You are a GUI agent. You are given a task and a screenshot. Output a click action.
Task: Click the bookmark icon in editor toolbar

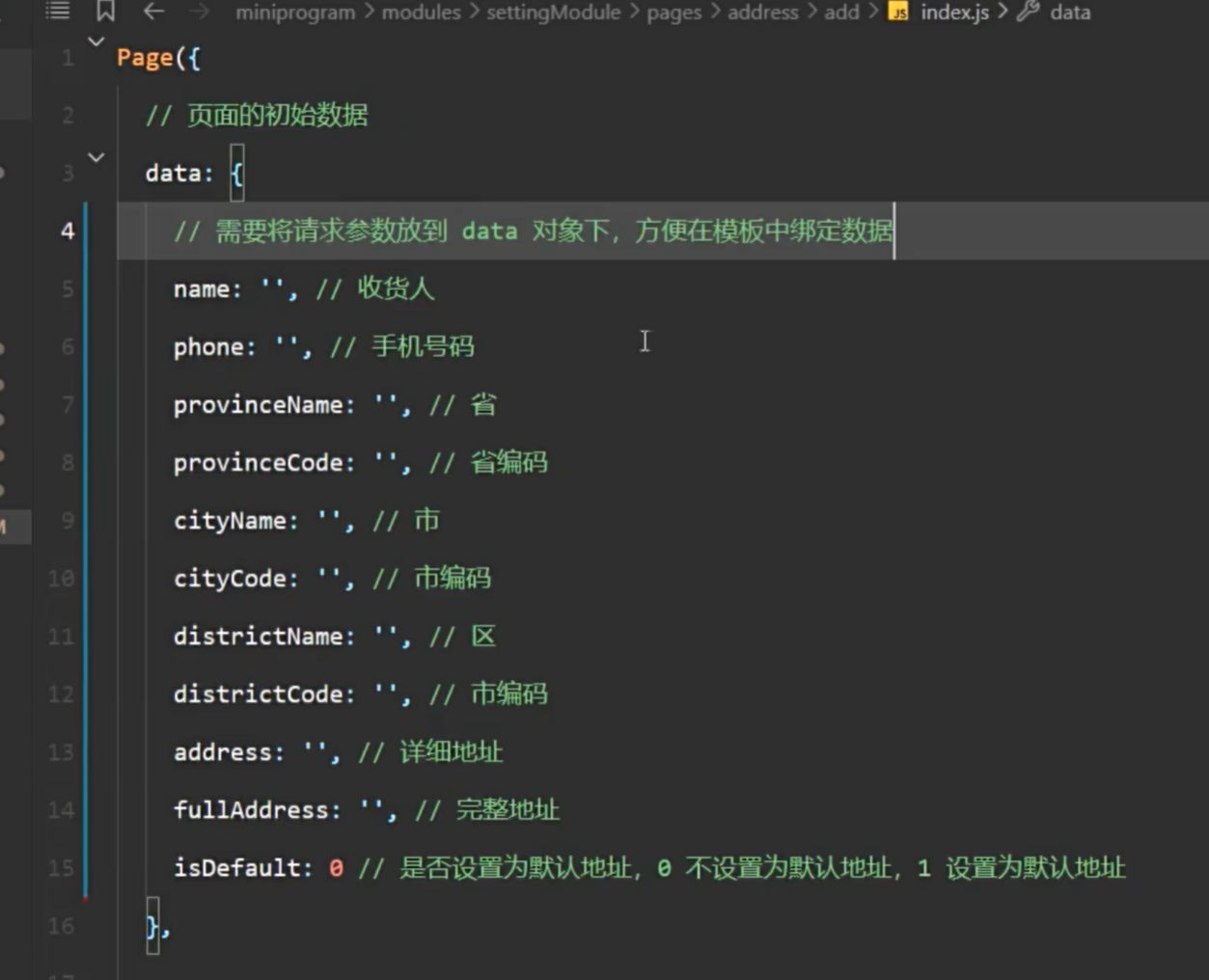coord(105,11)
